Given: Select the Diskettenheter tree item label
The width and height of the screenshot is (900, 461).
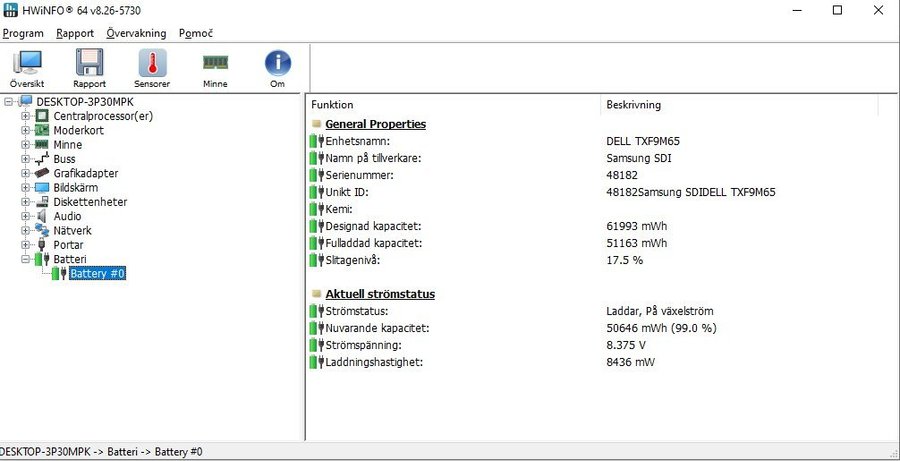Looking at the screenshot, I should 90,202.
